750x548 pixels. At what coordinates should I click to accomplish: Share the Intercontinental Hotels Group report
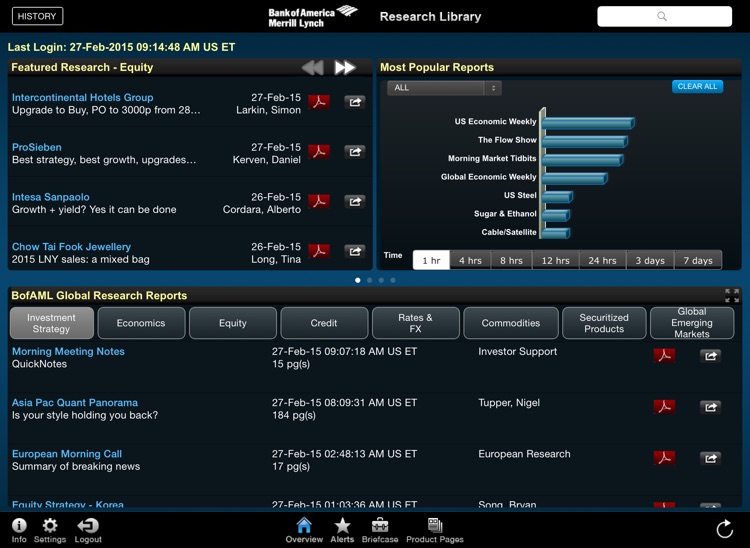355,102
